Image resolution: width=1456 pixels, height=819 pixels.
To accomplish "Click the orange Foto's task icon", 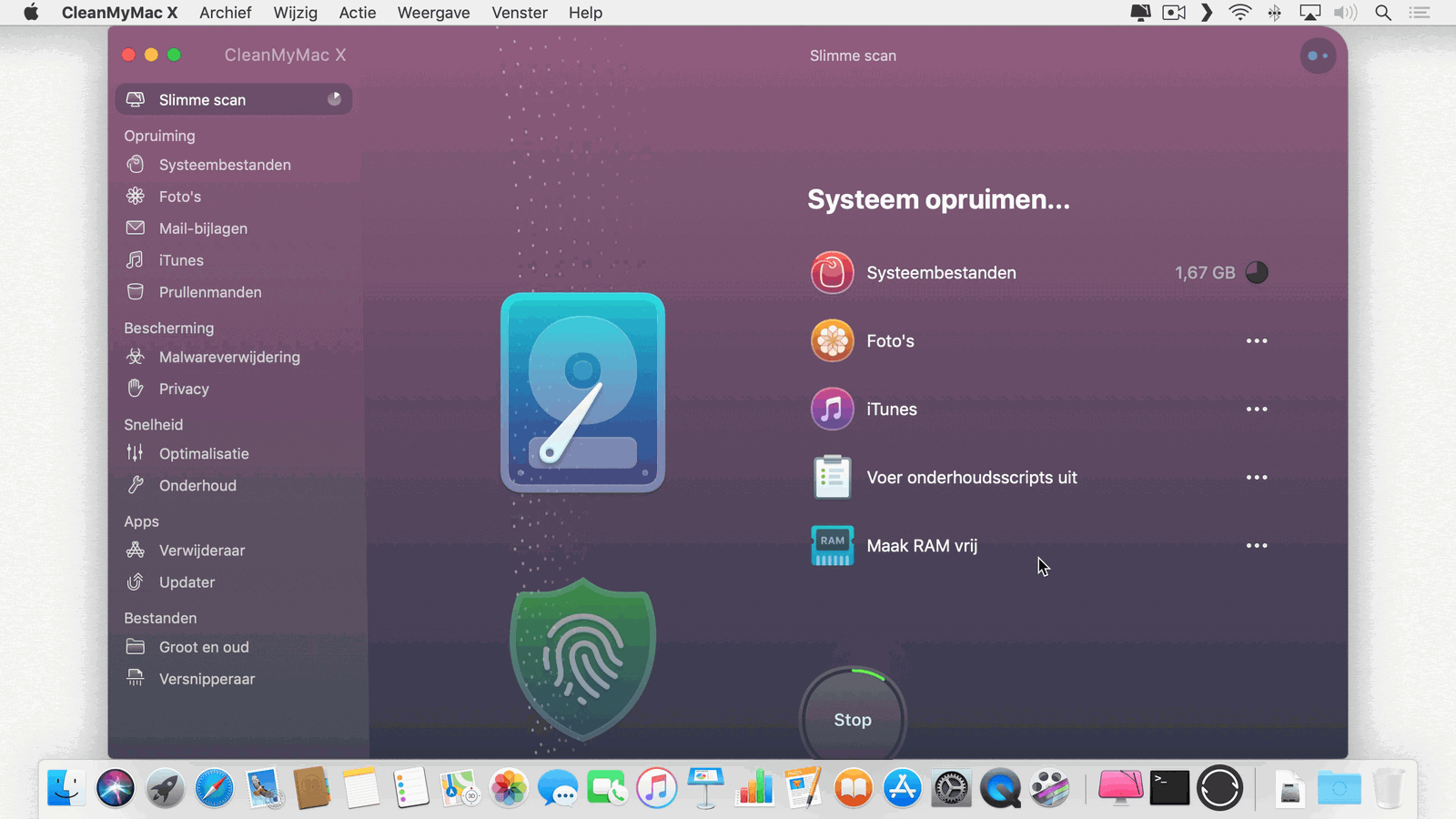I will coord(832,340).
